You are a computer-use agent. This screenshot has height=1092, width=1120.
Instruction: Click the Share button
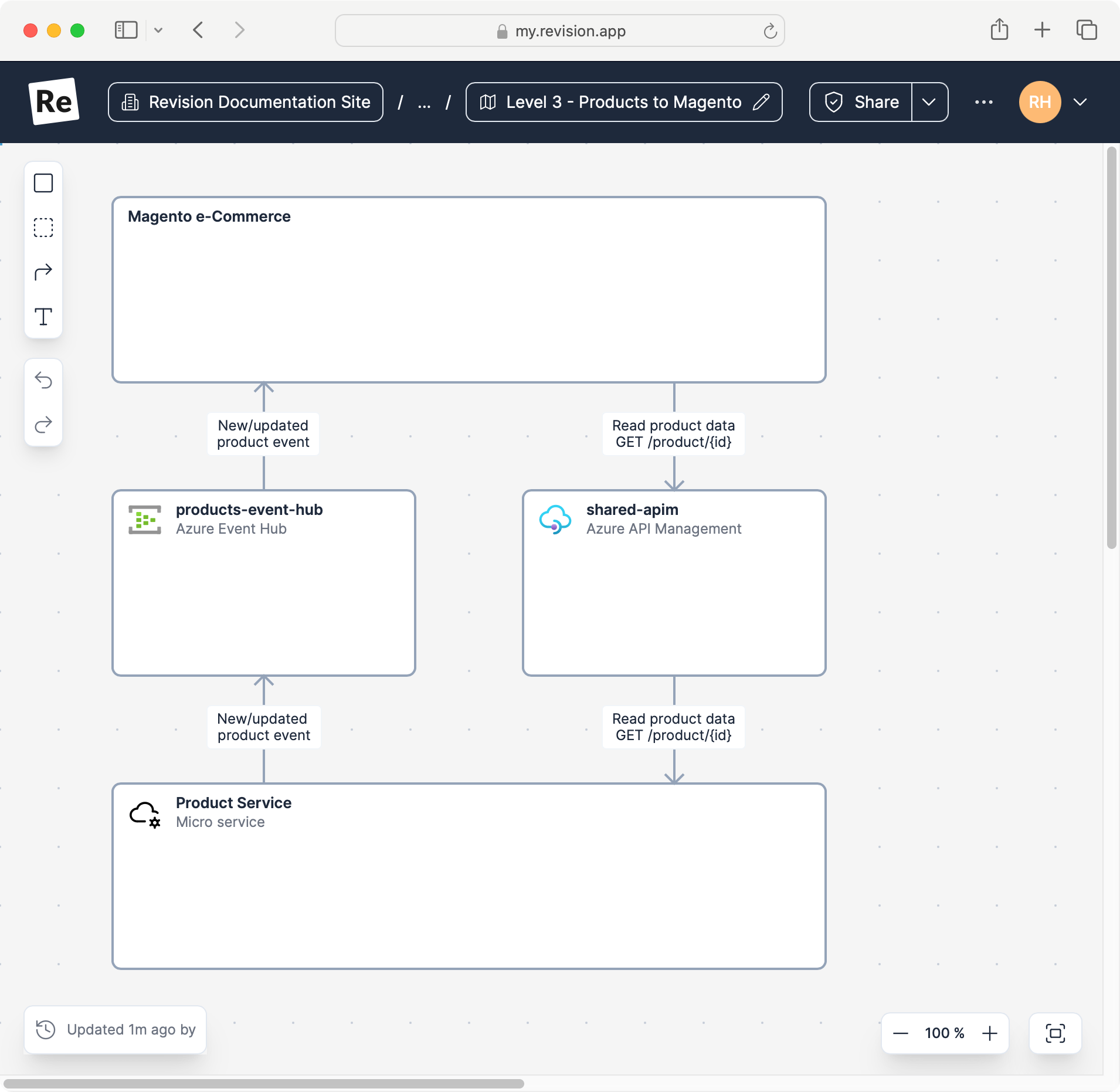pyautogui.click(x=861, y=102)
